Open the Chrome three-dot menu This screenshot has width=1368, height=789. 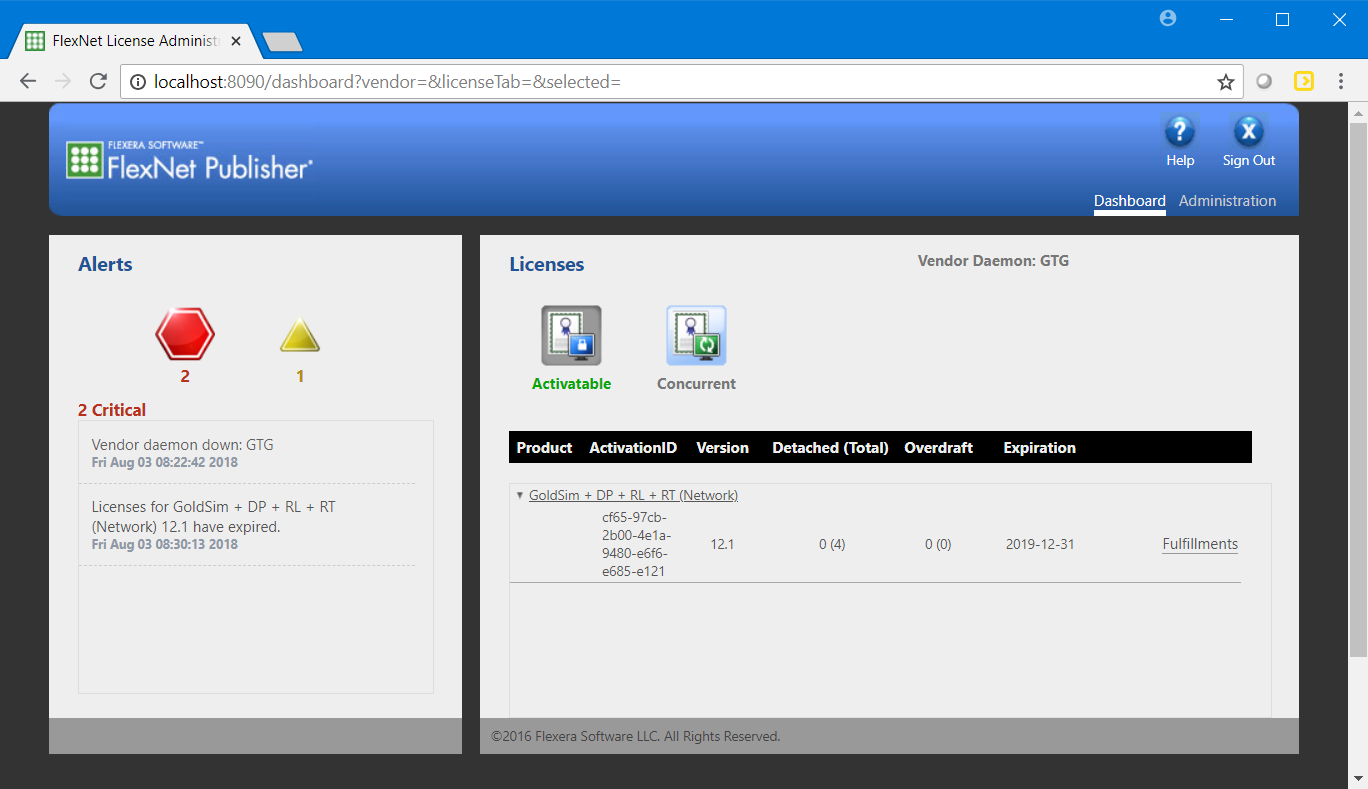[1341, 82]
